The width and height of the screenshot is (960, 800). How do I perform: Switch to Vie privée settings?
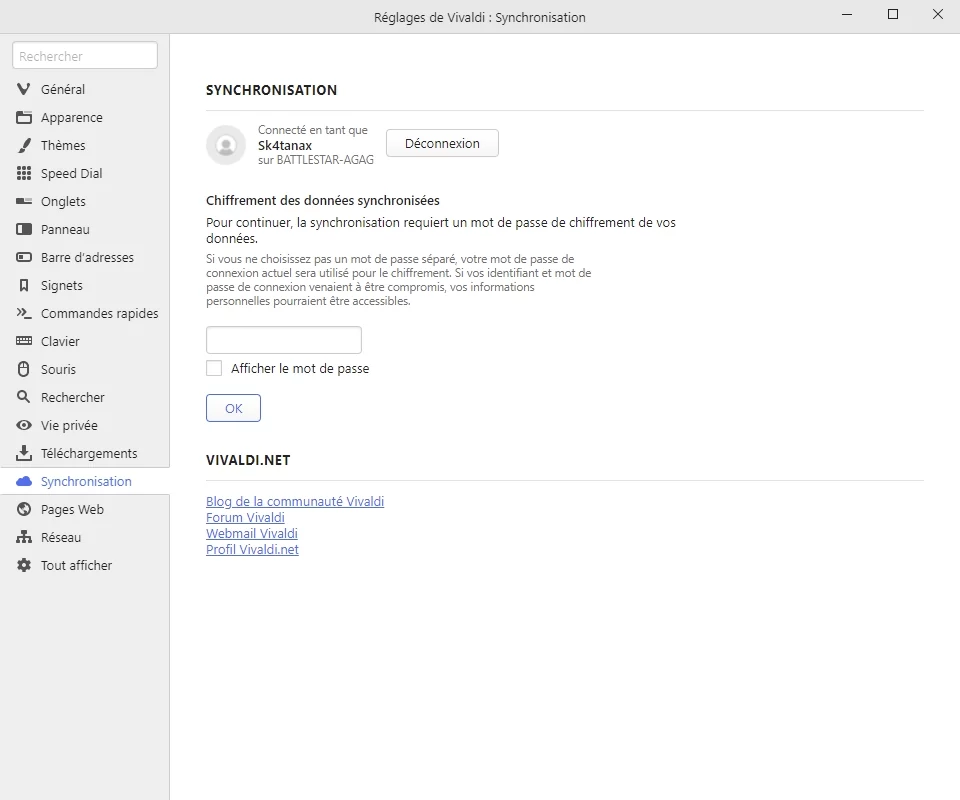coord(84,425)
